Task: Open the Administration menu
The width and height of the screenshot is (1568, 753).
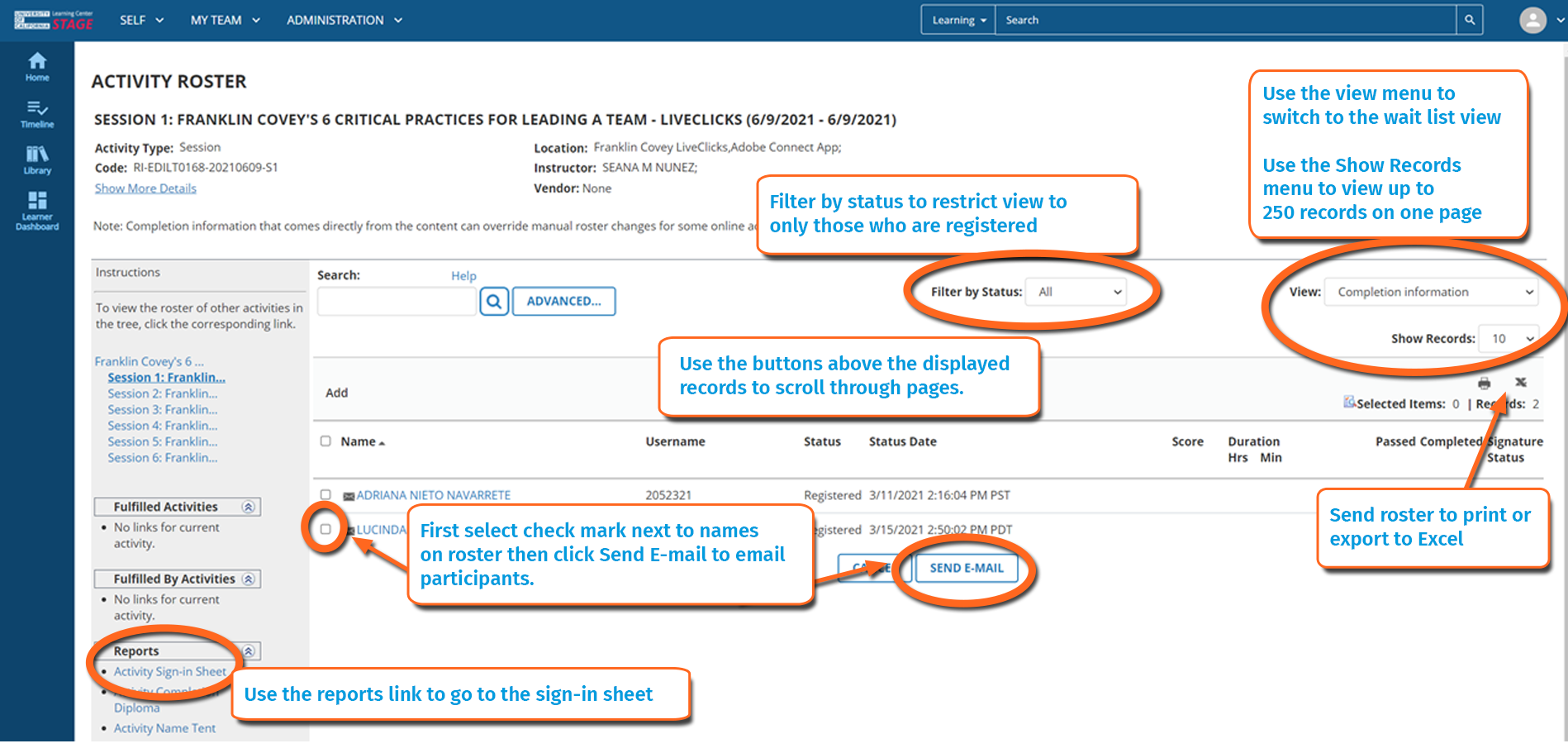Action: [x=344, y=20]
